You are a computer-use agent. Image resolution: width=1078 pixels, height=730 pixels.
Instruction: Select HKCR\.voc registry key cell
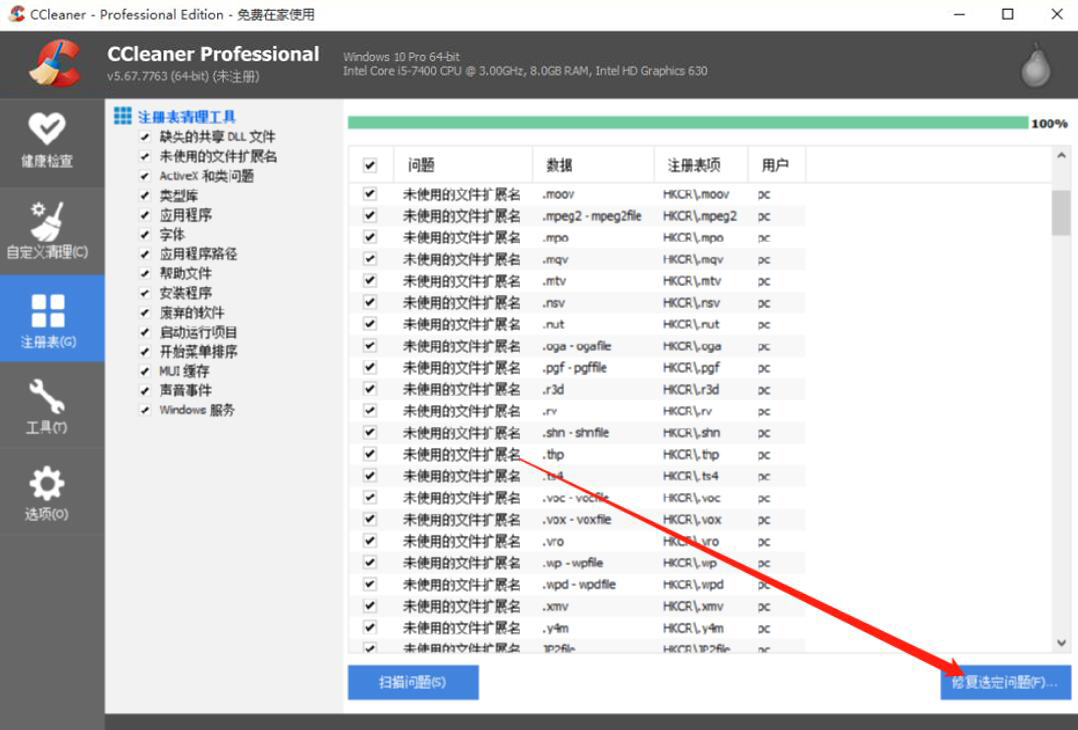[x=691, y=498]
